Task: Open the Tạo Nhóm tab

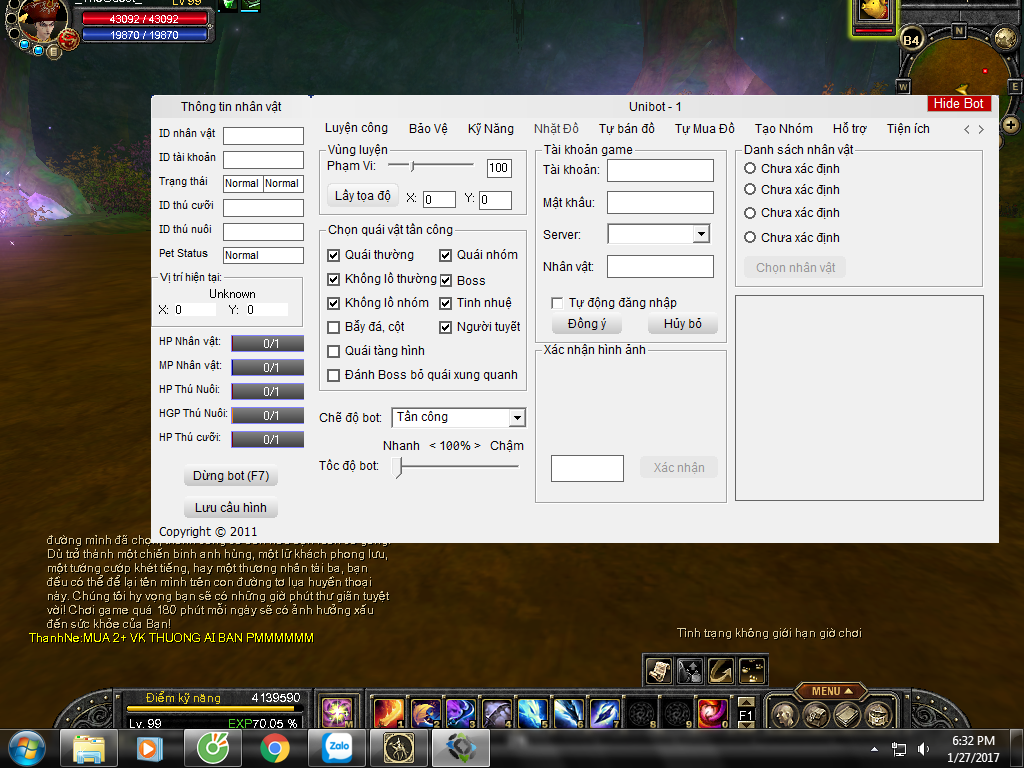Action: click(784, 129)
